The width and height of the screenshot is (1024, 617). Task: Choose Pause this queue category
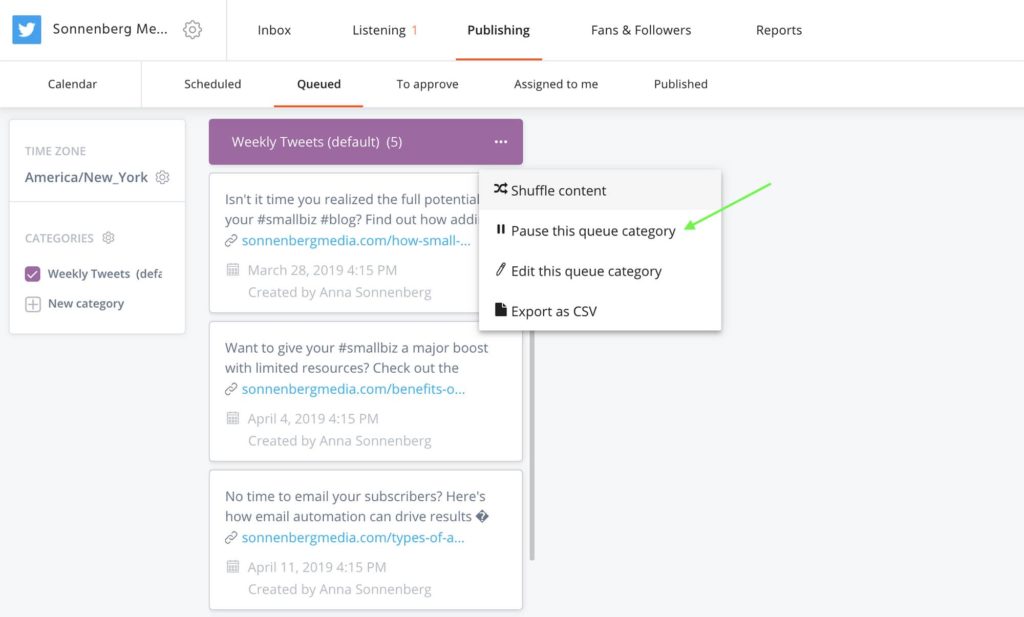pyautogui.click(x=592, y=231)
